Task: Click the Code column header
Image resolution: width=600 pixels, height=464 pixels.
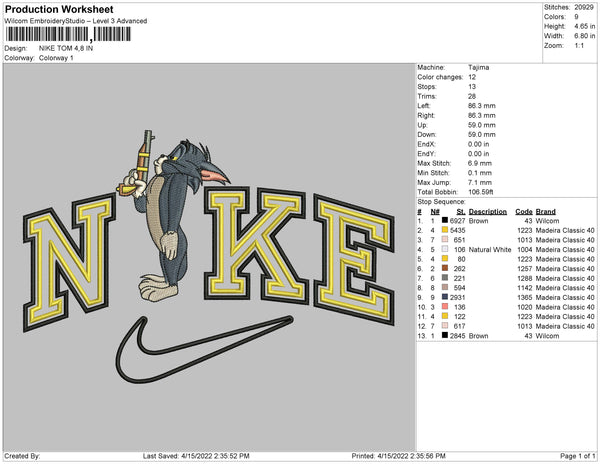Action: pos(523,212)
